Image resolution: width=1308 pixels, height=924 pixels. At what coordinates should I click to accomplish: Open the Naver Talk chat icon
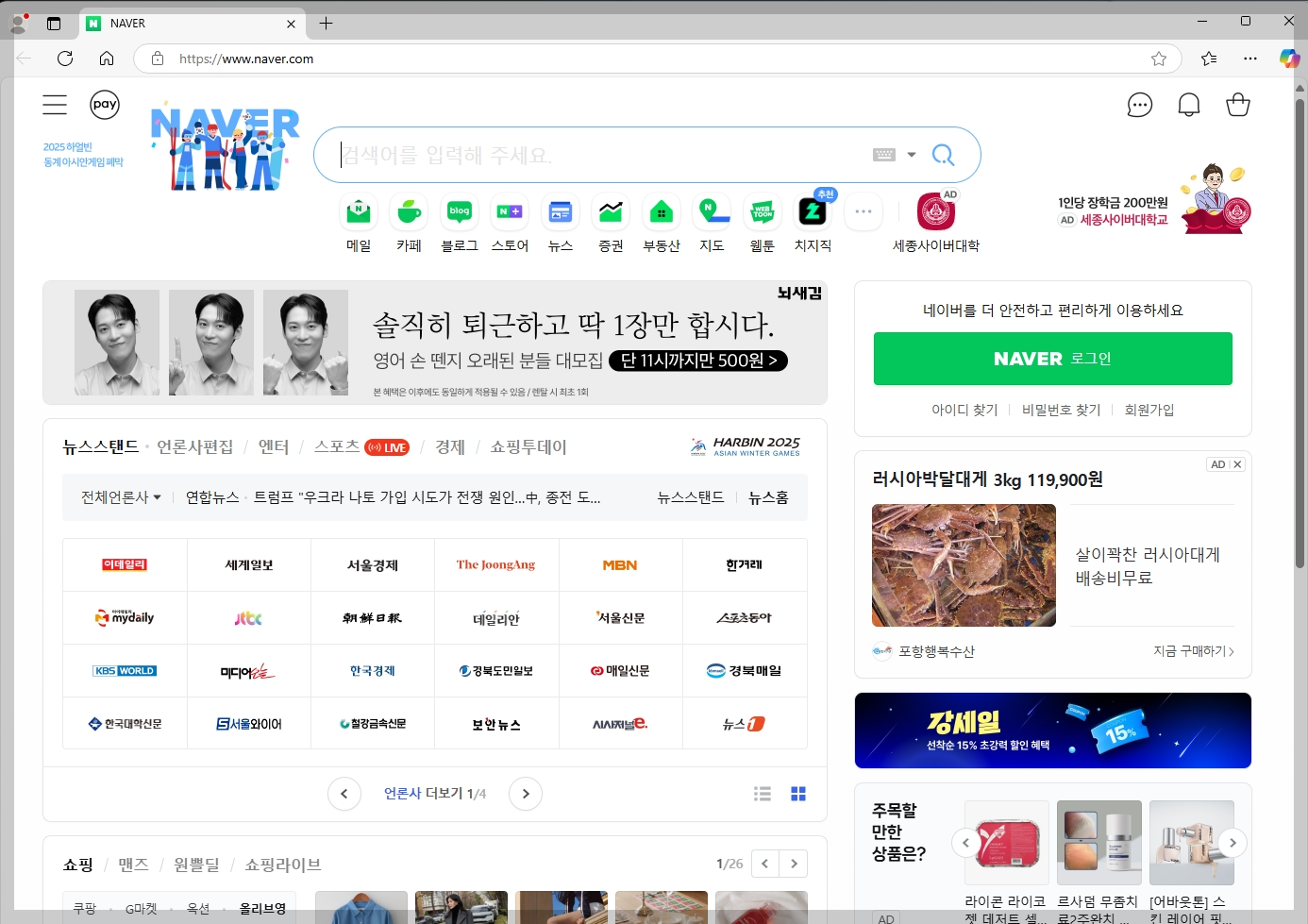(1140, 105)
